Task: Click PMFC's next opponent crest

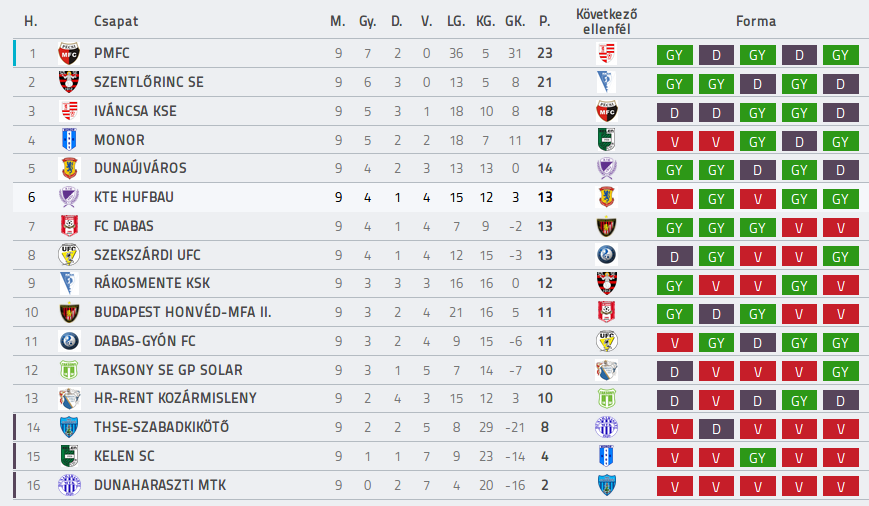Action: pyautogui.click(x=607, y=54)
